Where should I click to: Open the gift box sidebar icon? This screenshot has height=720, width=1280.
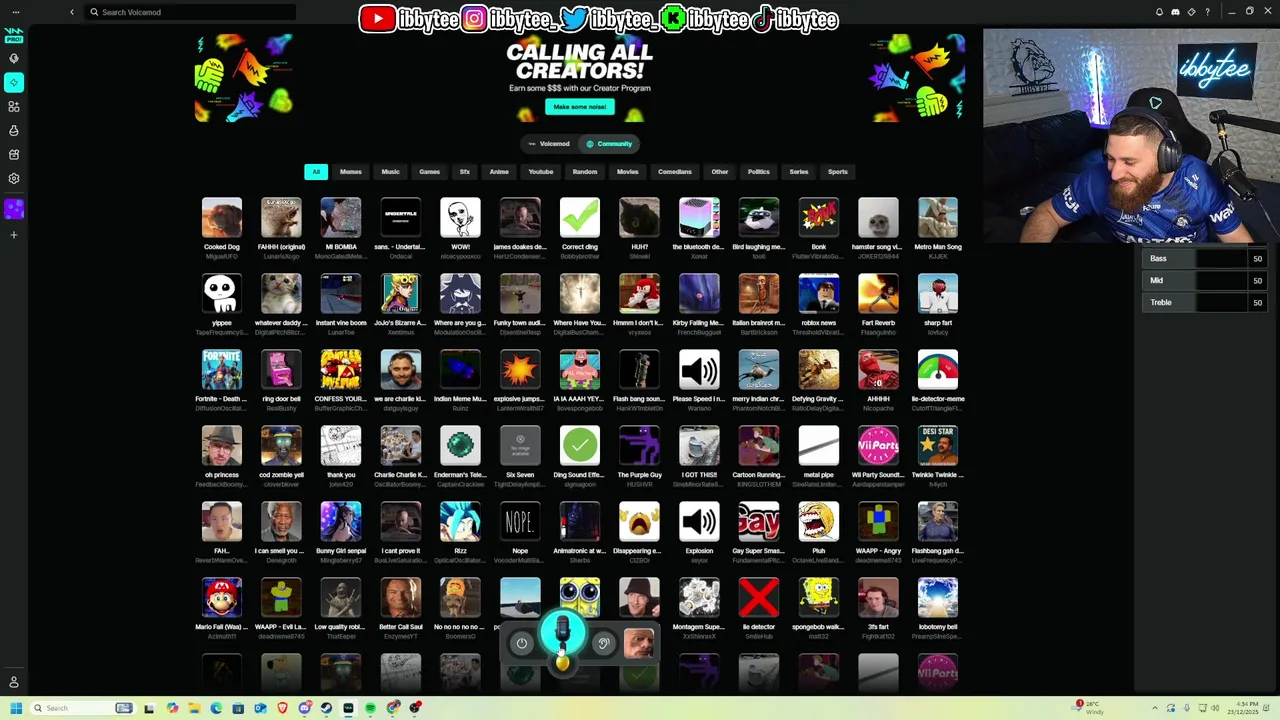pos(14,155)
